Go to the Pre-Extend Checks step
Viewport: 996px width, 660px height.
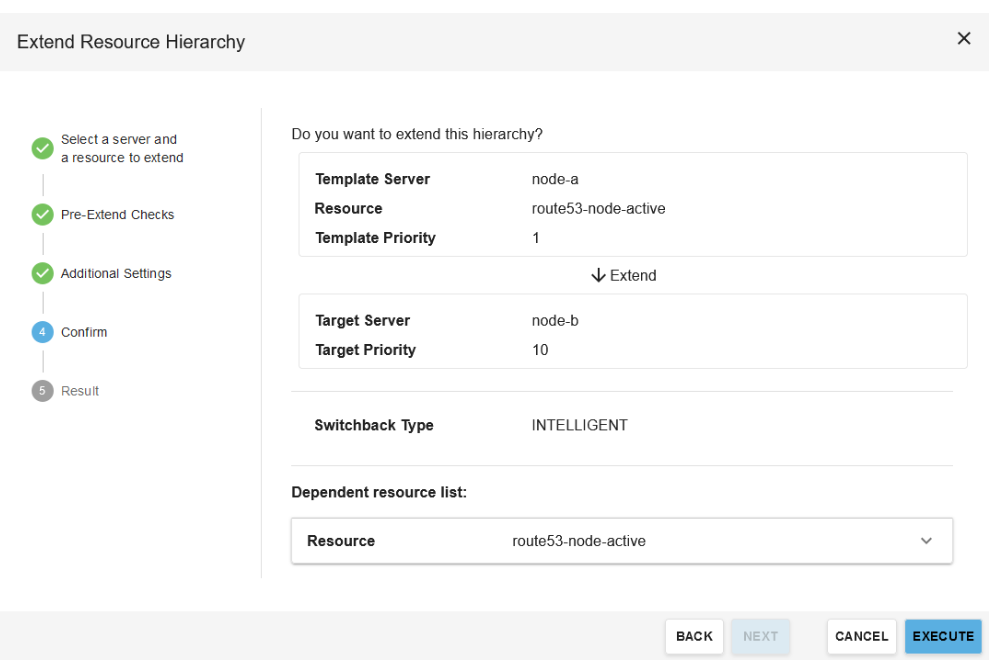click(x=117, y=215)
